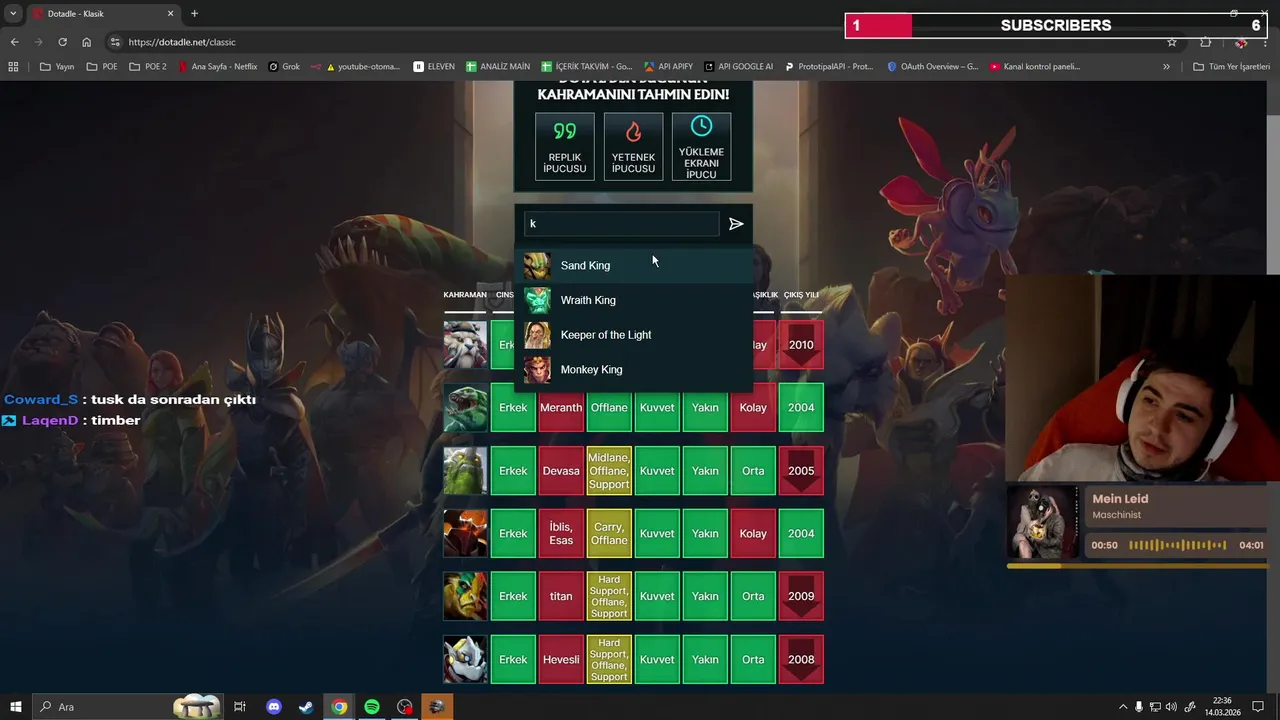Image resolution: width=1280 pixels, height=720 pixels.
Task: Show more bookmarks chevron
Action: click(1166, 67)
